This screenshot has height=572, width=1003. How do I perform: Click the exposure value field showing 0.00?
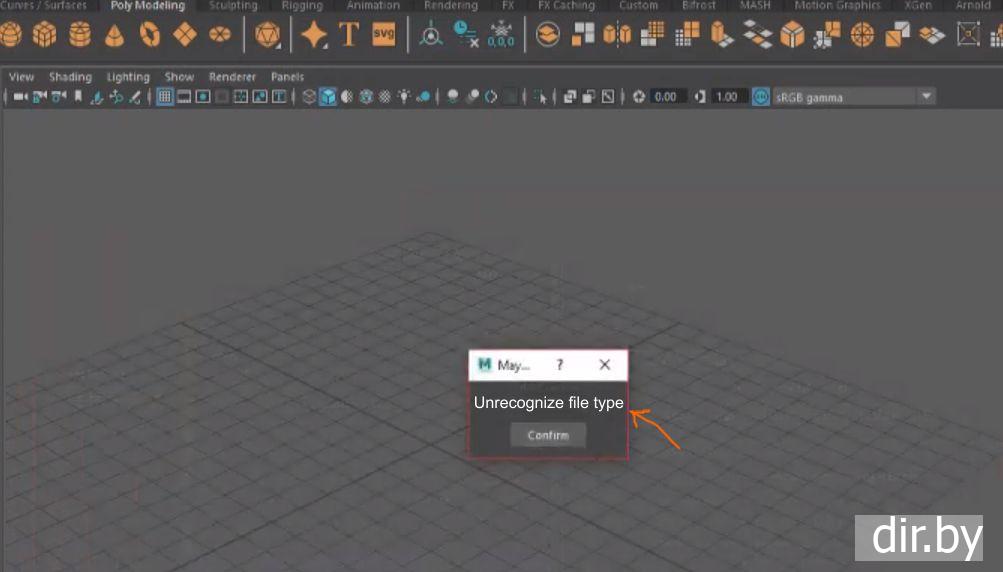tap(665, 97)
